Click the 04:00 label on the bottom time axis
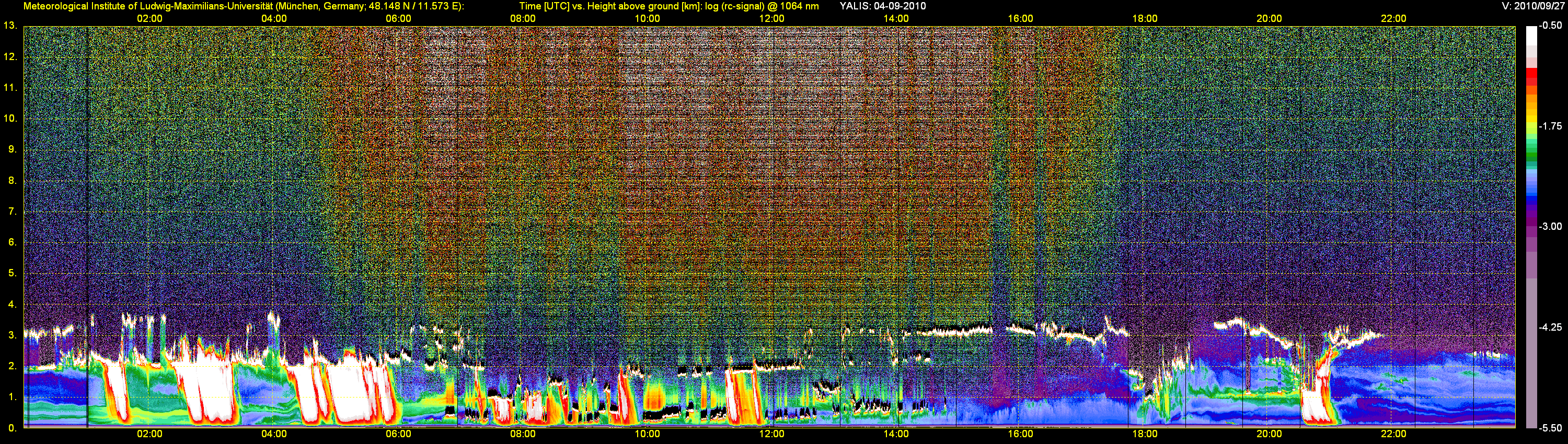 coord(274,434)
